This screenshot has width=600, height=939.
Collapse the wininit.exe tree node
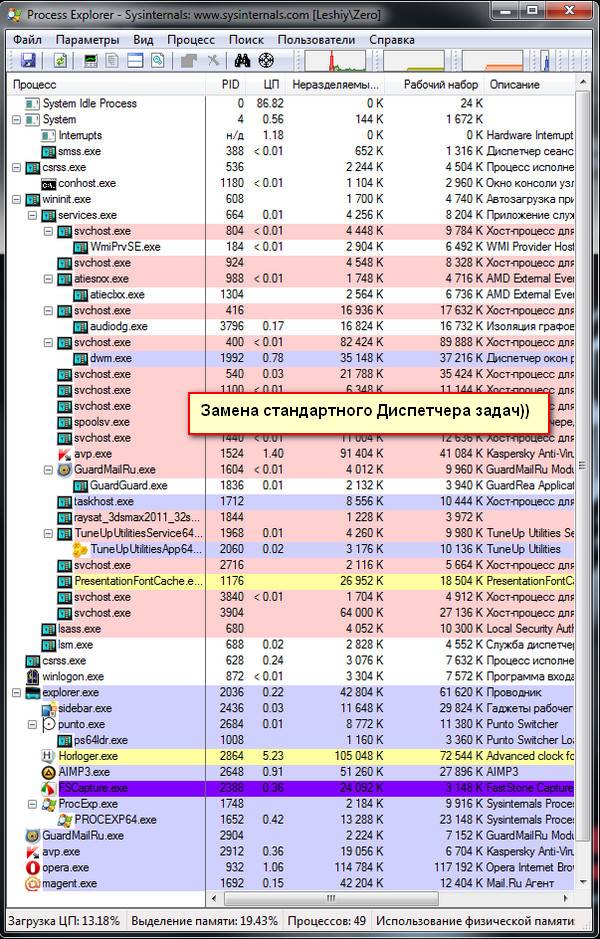point(17,199)
